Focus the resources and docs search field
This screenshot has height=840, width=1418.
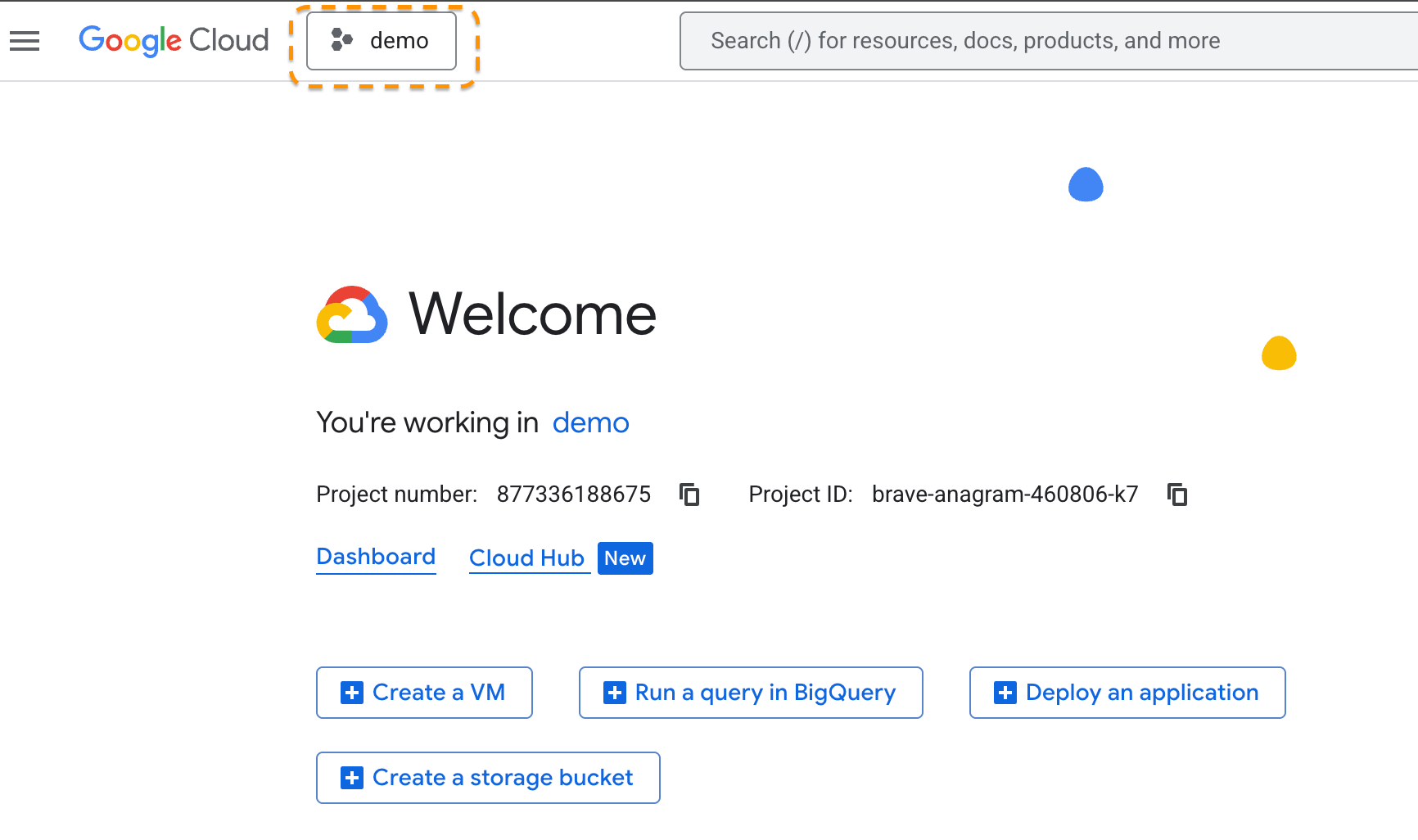pyautogui.click(x=1048, y=41)
